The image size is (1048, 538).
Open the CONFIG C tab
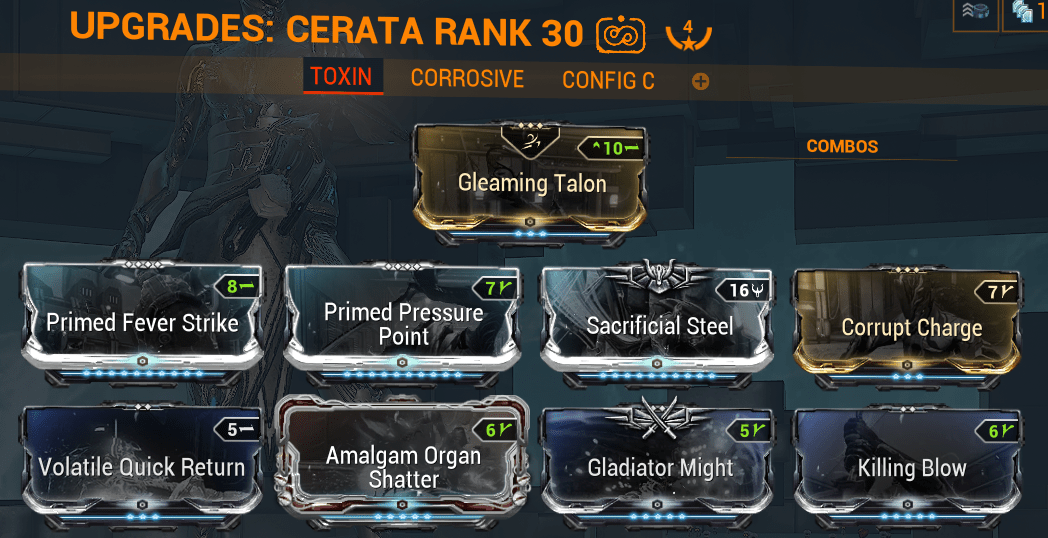click(608, 81)
